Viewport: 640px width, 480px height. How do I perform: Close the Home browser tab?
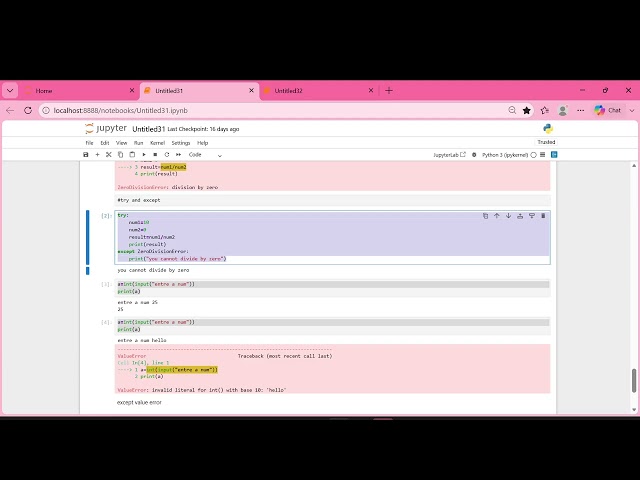pos(132,91)
